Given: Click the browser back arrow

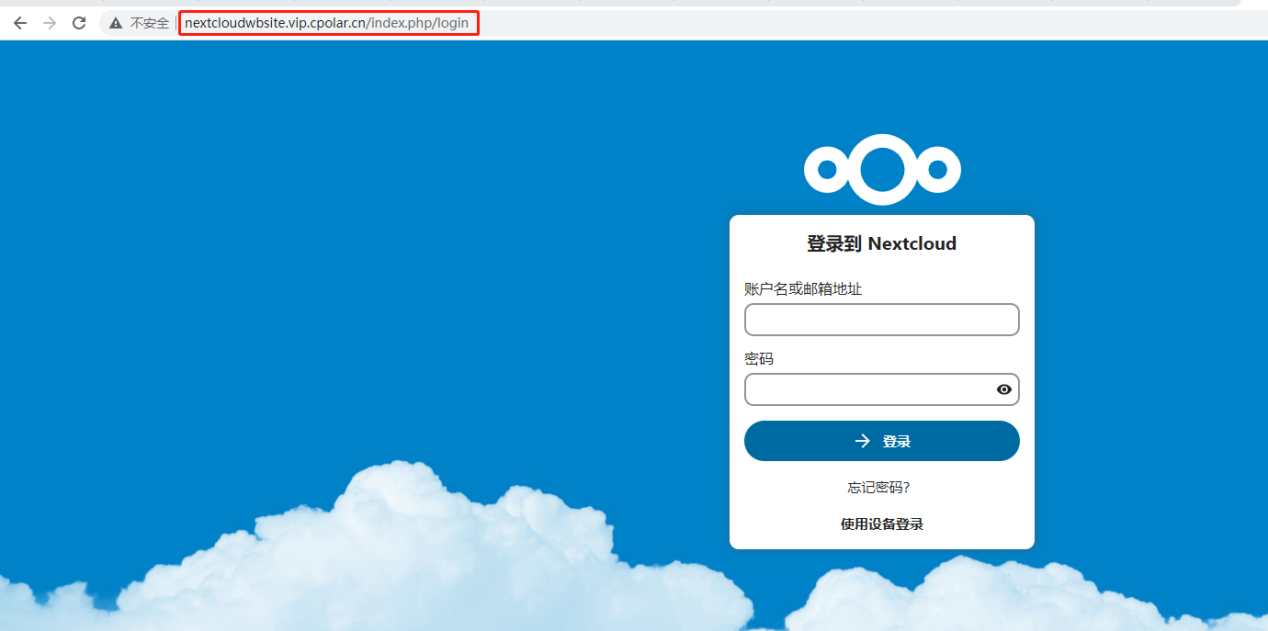Looking at the screenshot, I should click(20, 22).
